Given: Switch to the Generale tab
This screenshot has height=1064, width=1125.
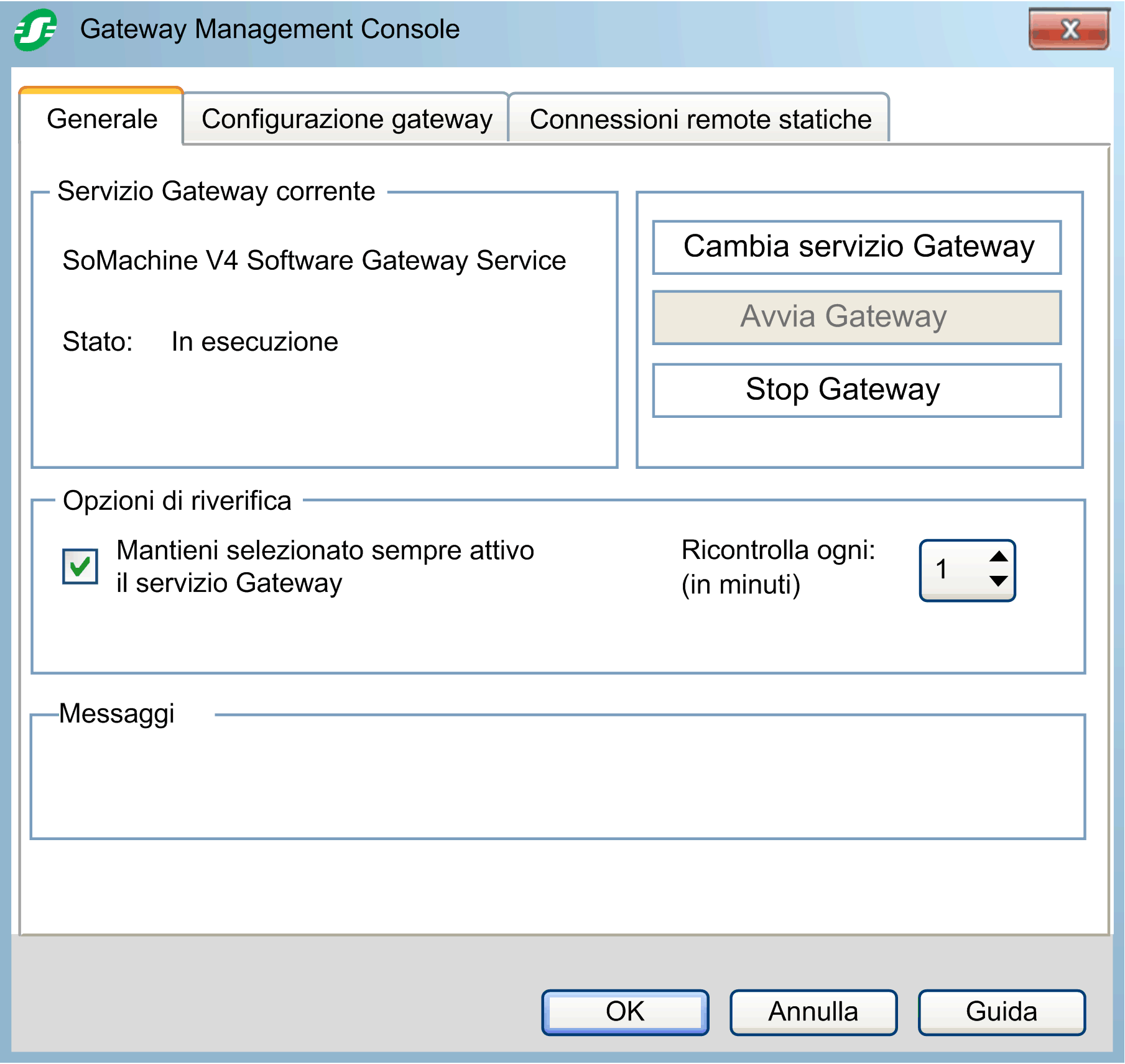Looking at the screenshot, I should [102, 118].
